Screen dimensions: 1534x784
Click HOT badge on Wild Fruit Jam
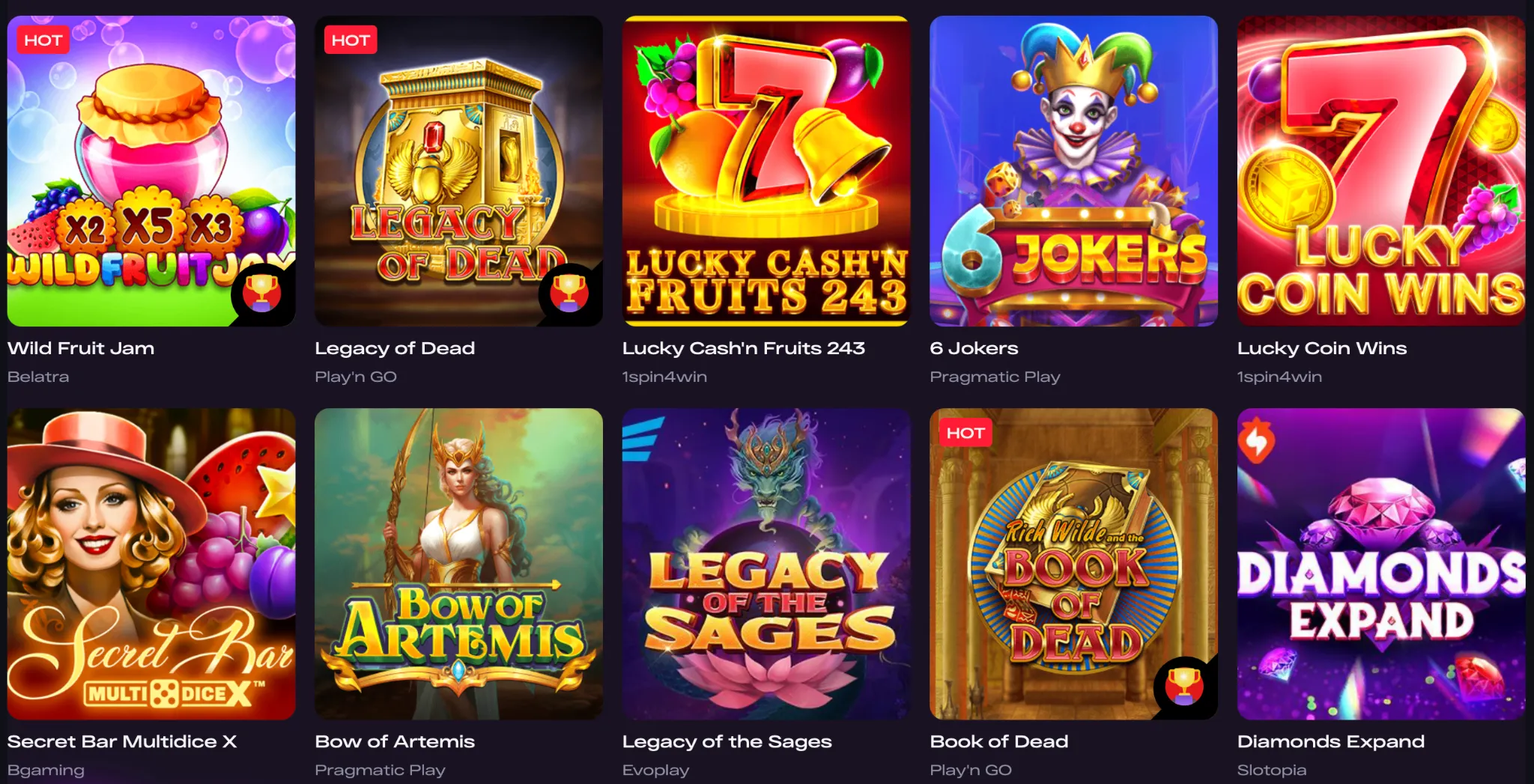(43, 40)
